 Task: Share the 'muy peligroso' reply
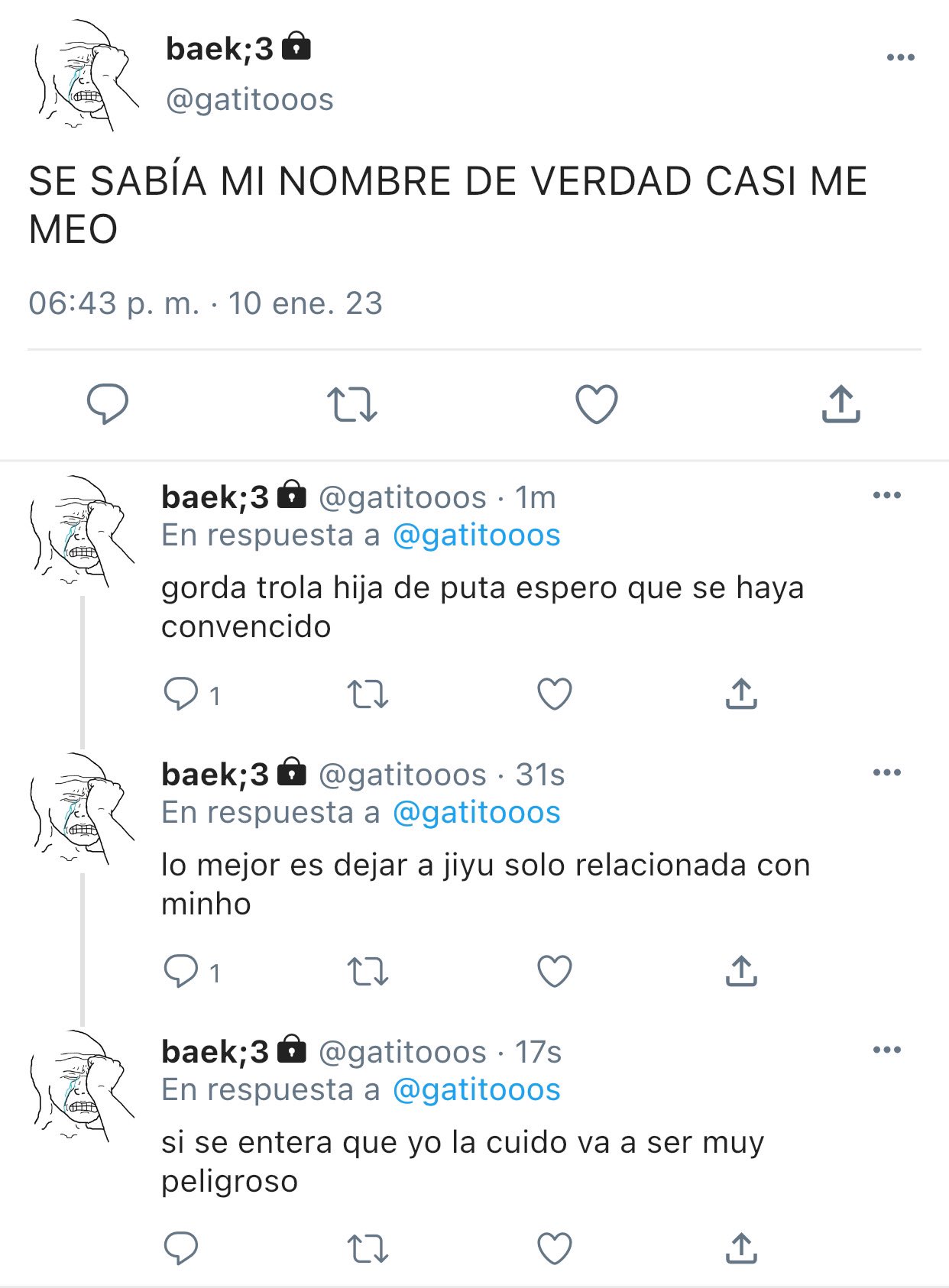741,1248
